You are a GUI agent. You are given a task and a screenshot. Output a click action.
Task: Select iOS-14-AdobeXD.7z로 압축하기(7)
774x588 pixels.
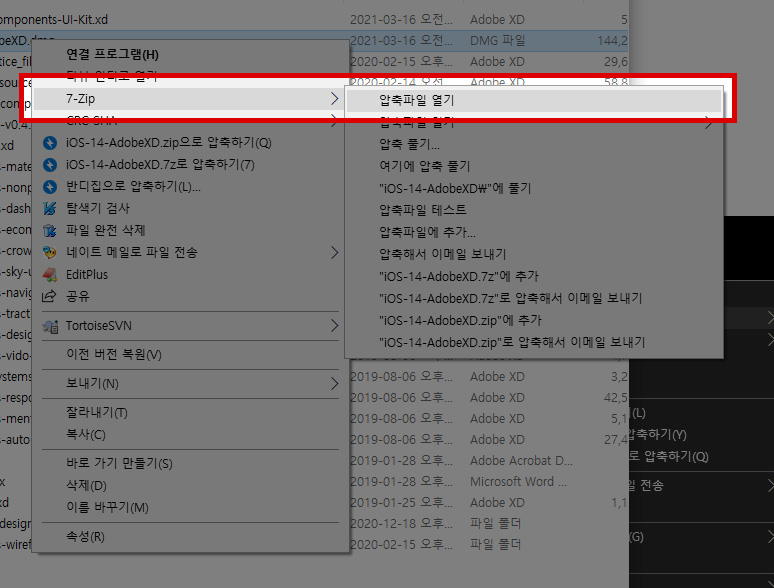tap(160, 164)
